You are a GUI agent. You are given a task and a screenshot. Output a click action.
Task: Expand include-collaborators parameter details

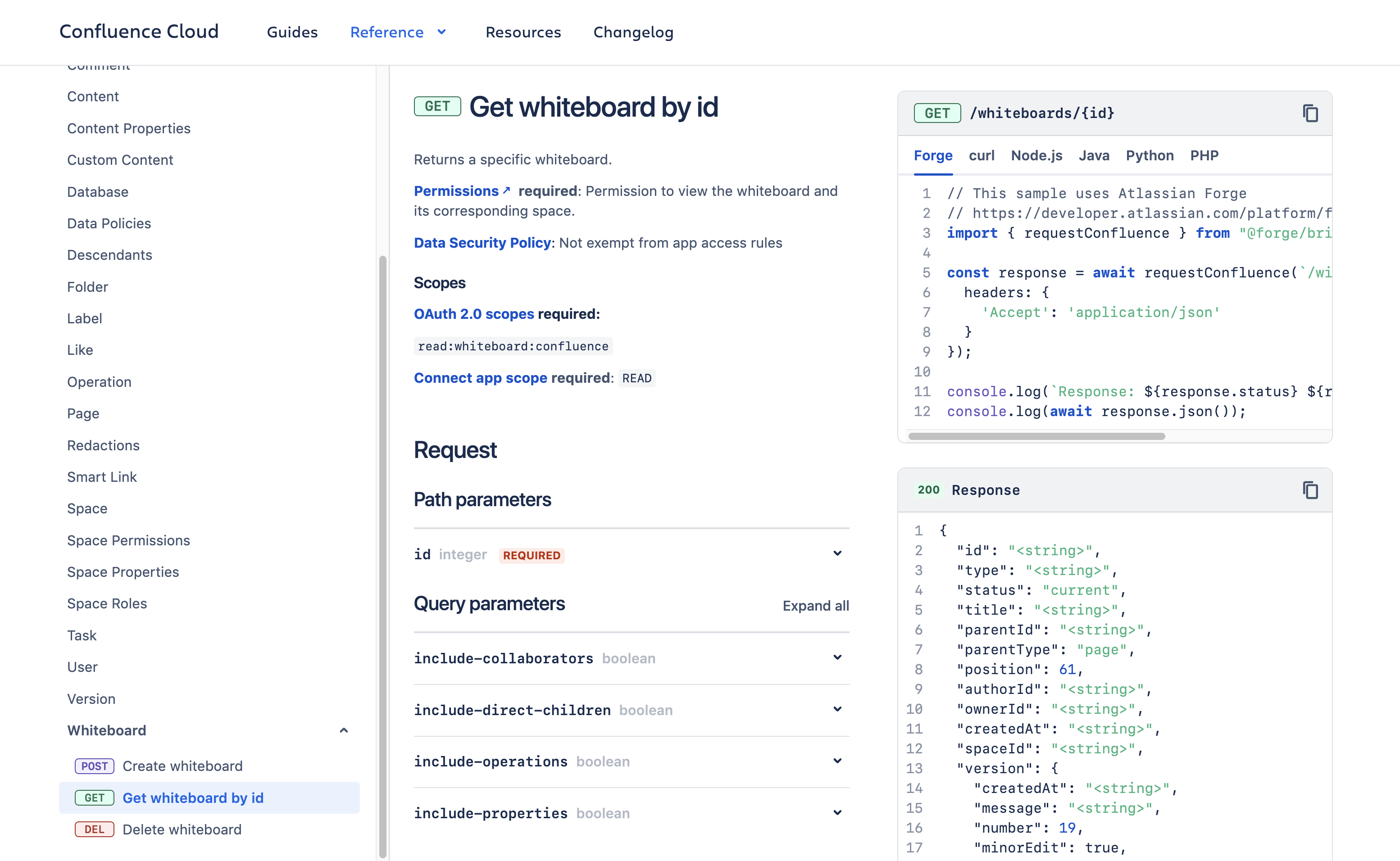tap(837, 658)
